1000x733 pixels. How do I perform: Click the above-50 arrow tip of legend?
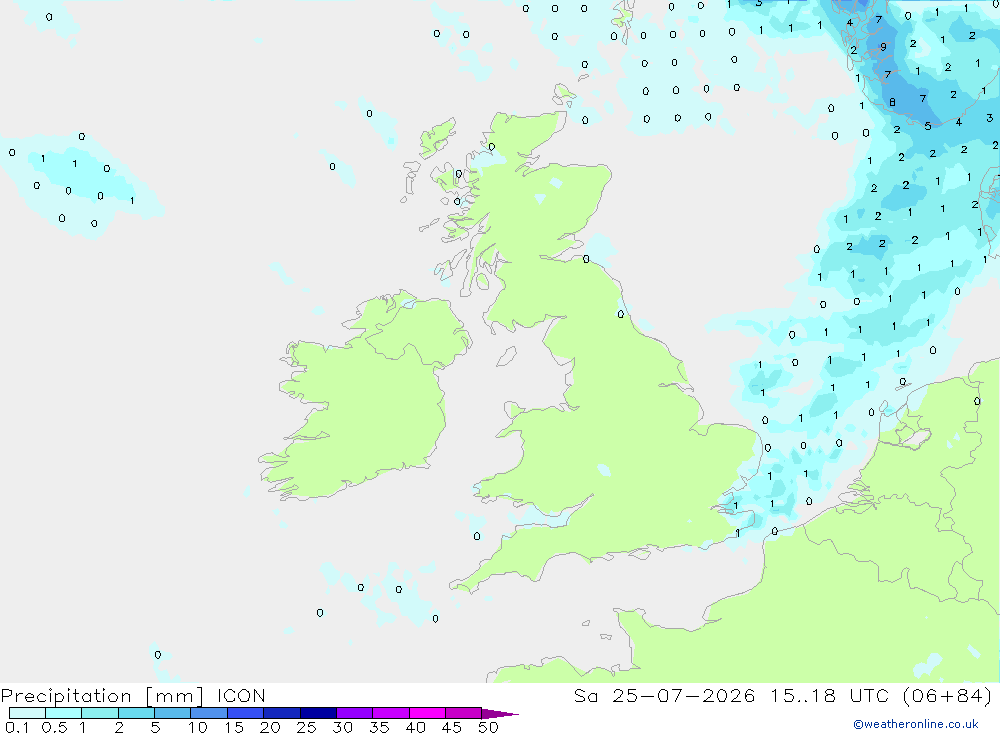499,714
